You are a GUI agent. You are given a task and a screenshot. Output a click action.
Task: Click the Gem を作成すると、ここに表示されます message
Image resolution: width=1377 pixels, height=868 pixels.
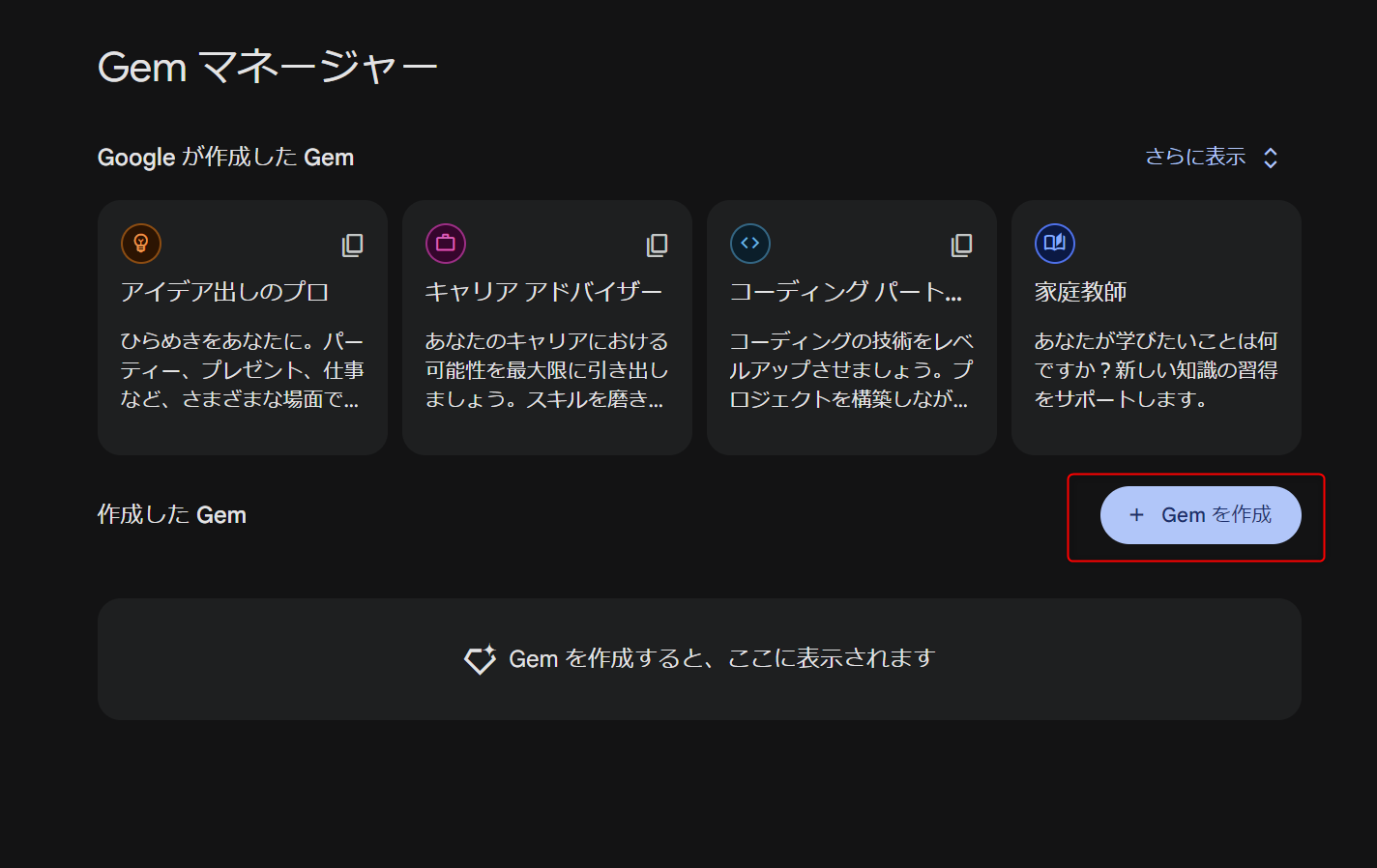tap(722, 659)
